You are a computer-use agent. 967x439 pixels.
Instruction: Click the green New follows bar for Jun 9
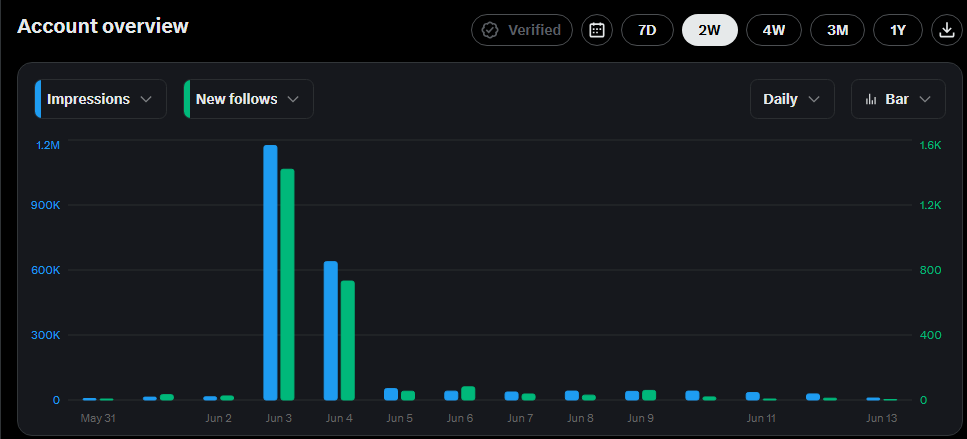coord(649,395)
